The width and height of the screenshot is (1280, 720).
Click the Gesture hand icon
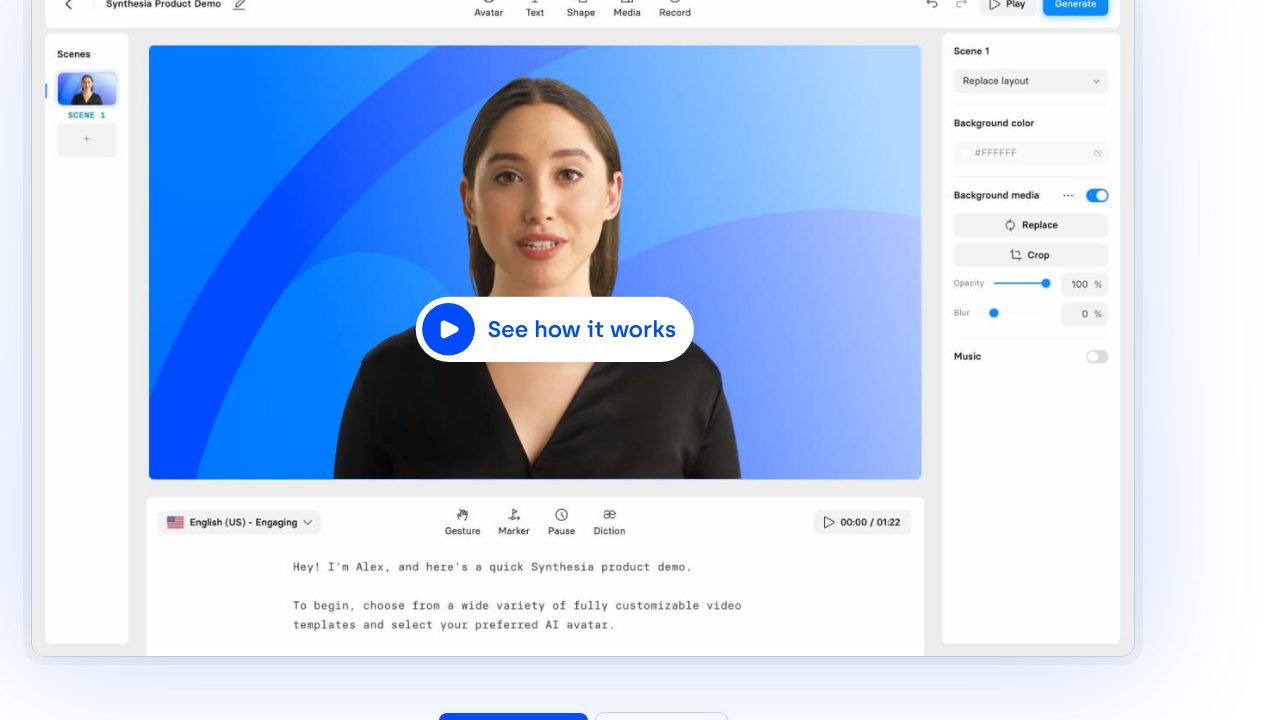click(x=462, y=515)
